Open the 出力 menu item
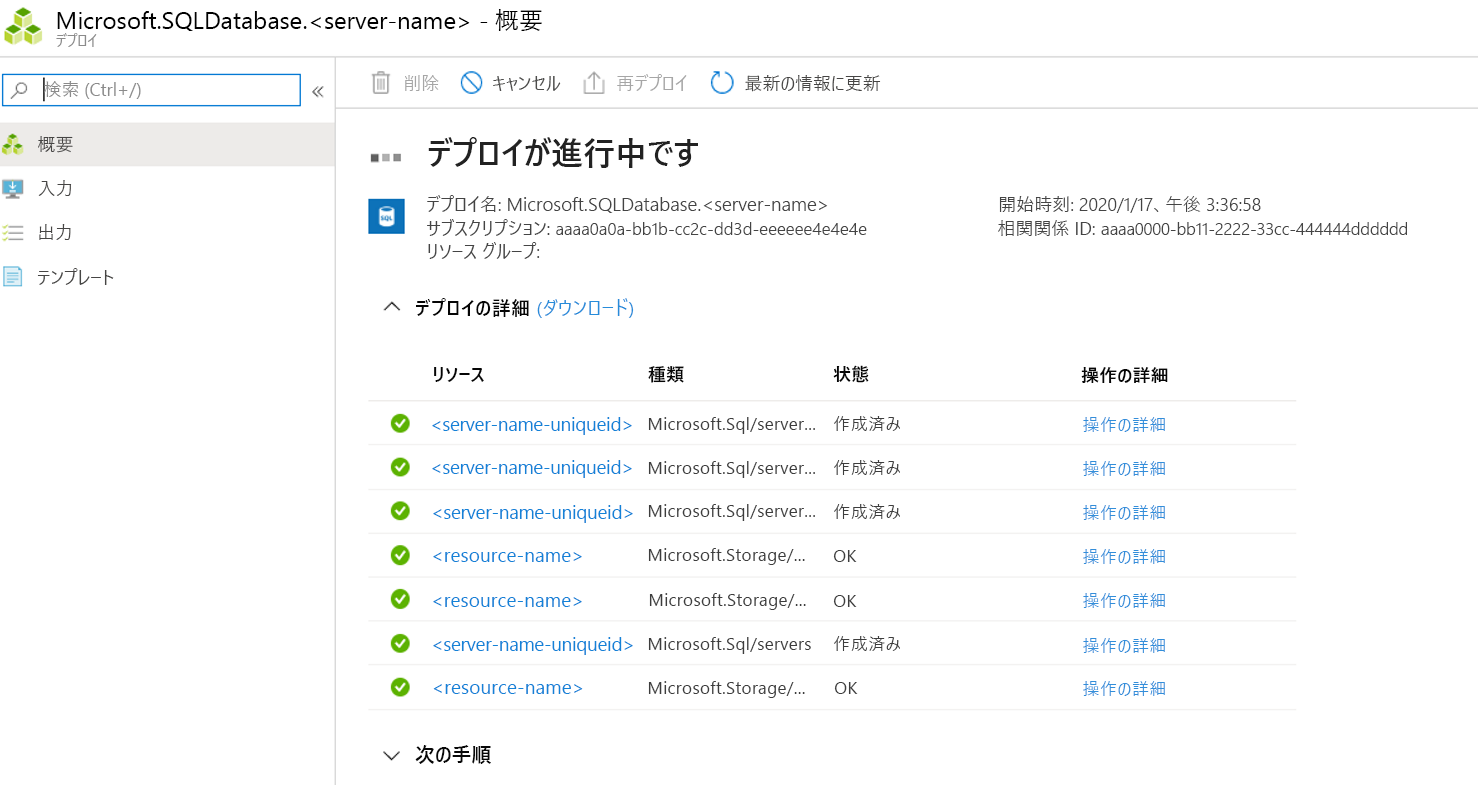Screen dimensions: 1478x785 [167, 232]
